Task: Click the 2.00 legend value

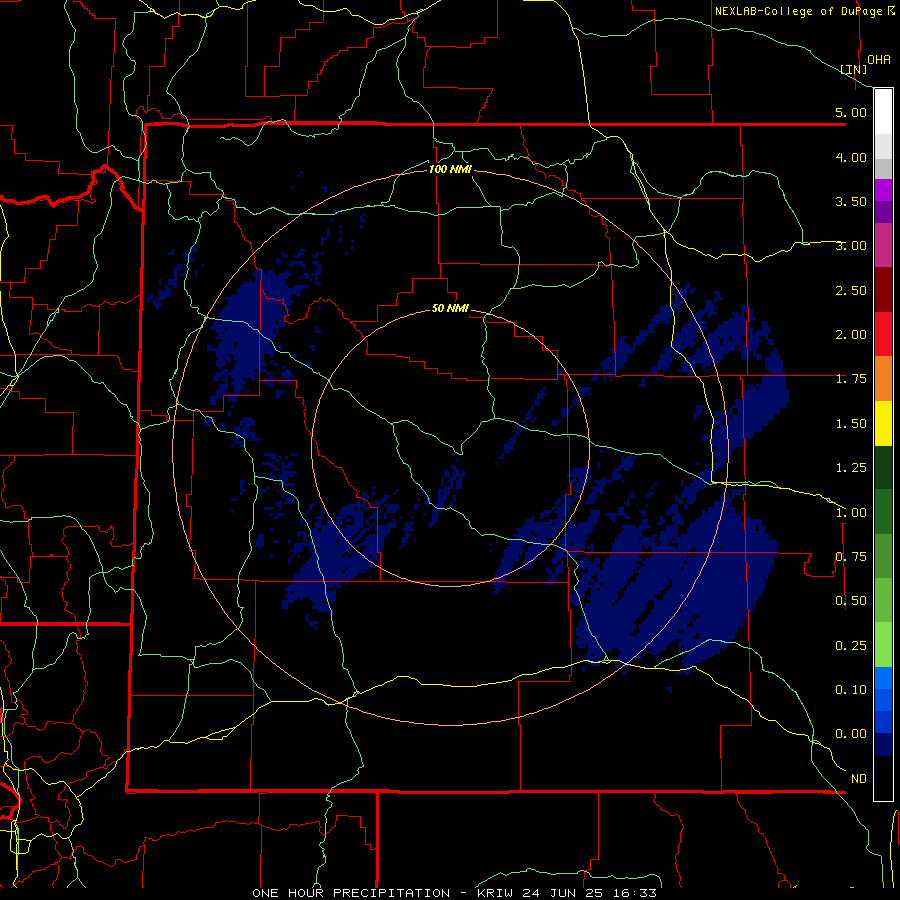Action: 851,335
